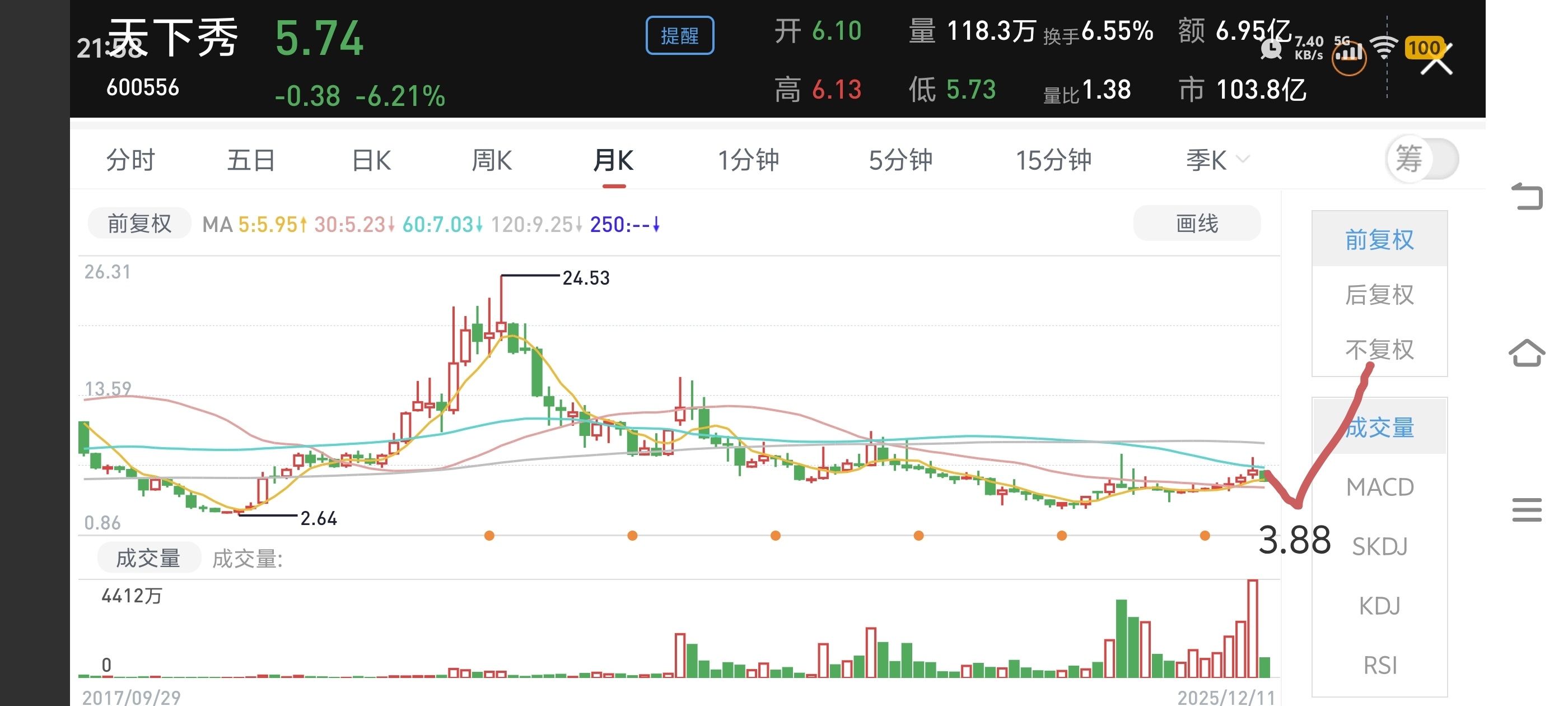
Task: Open the 前复权 selector above chart
Action: tap(139, 224)
